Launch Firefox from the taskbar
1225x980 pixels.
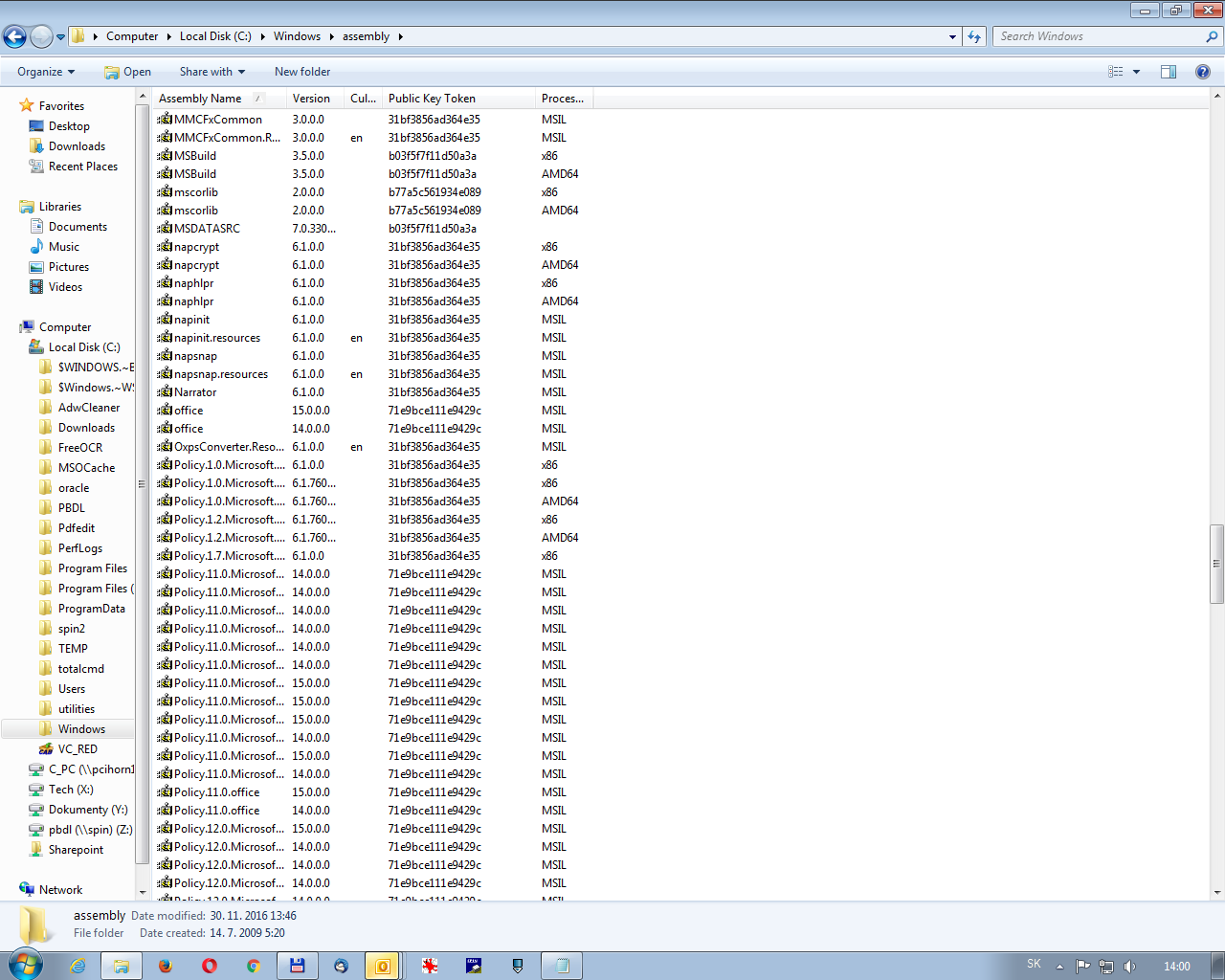point(165,966)
